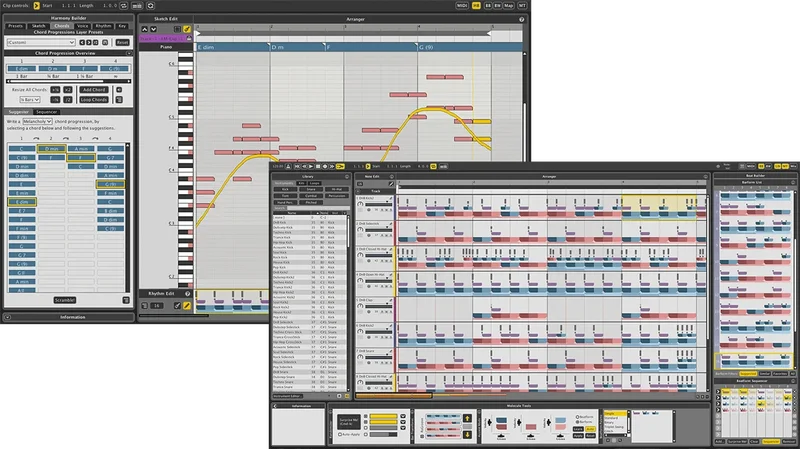Viewport: 800px width, 449px height.
Task: Toggle the Map button in top bar
Action: coord(509,6)
